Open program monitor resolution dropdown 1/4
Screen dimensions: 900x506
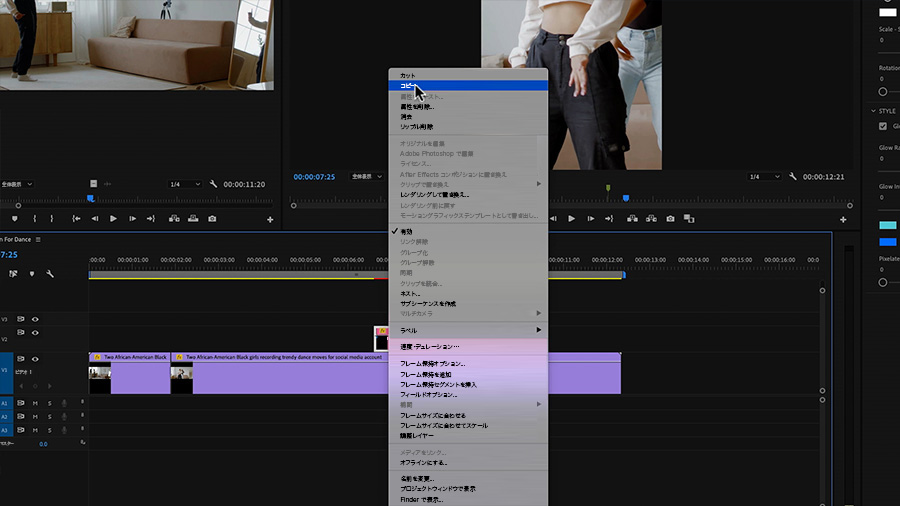pos(765,177)
